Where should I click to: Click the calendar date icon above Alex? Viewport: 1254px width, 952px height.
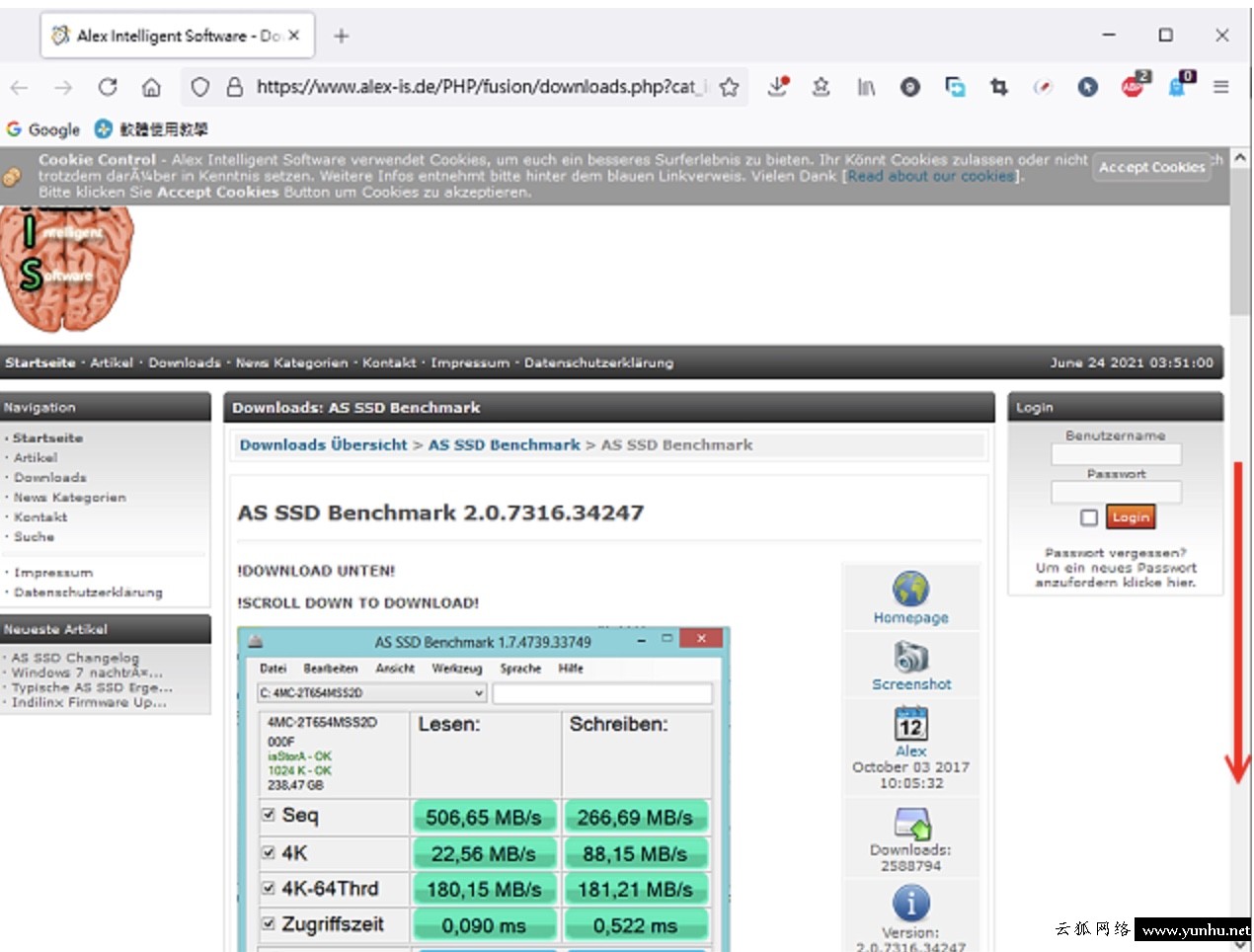coord(910,724)
